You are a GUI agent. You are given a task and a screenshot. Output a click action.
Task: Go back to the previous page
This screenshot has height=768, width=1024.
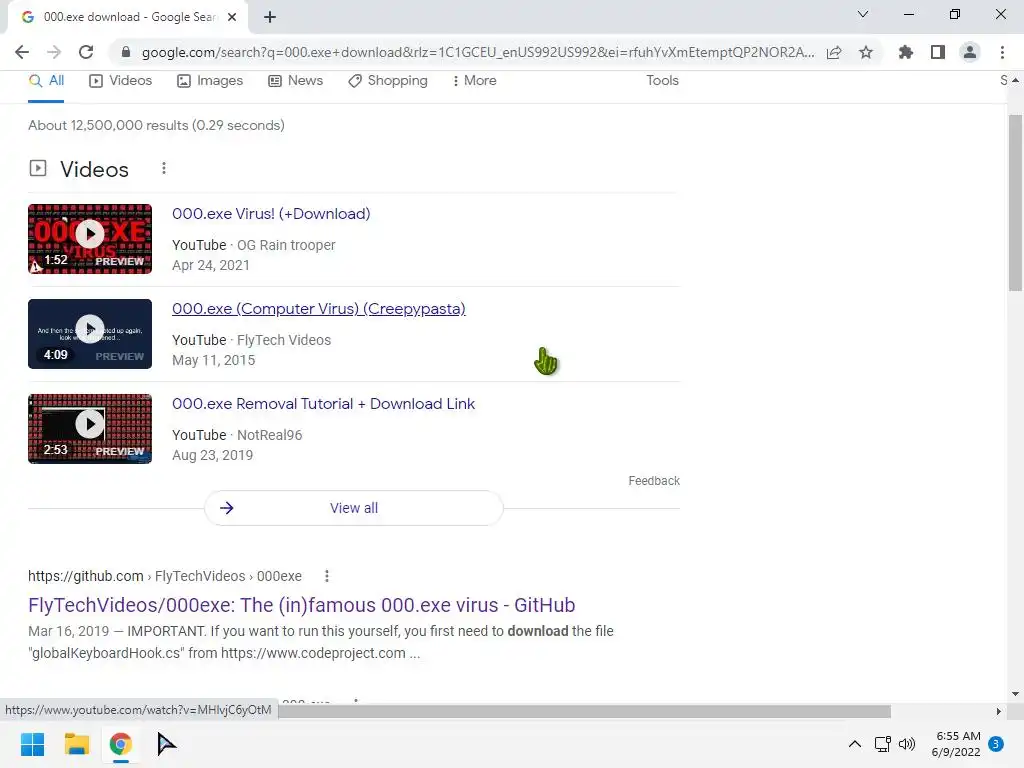coord(22,52)
